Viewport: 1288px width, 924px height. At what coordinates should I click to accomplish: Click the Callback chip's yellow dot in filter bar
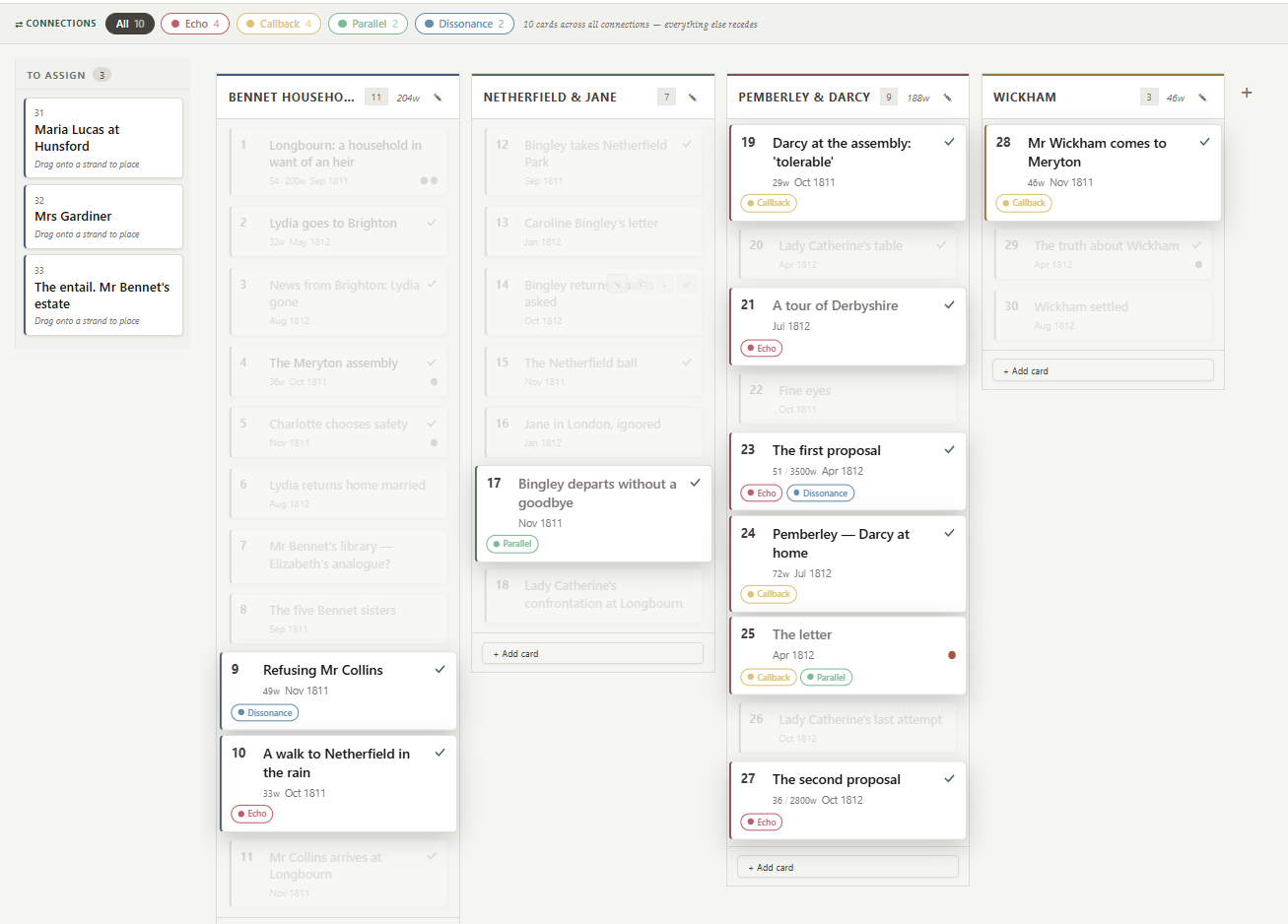[x=250, y=24]
